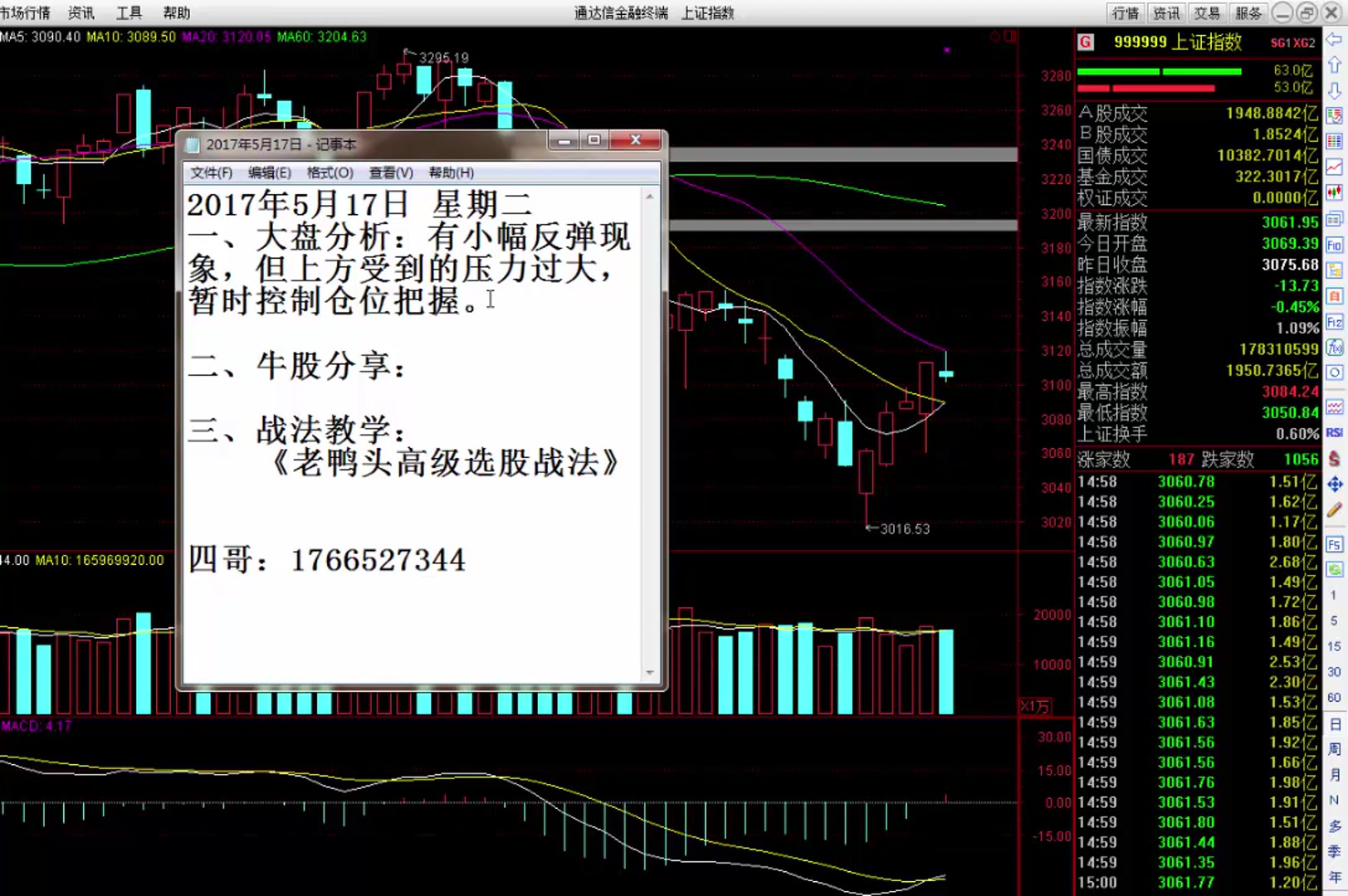Click the 3016.53 low price label
This screenshot has height=896, width=1348.
pos(905,528)
